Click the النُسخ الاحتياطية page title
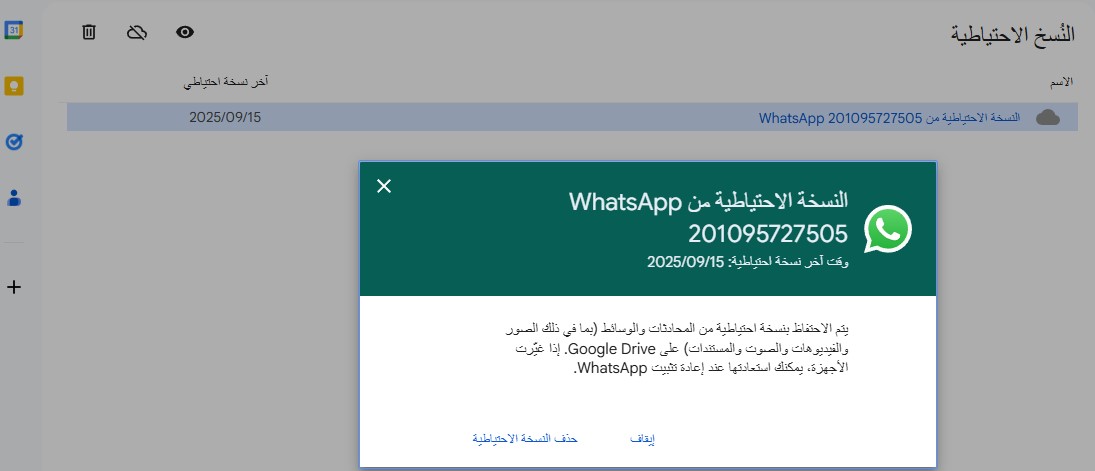The image size is (1095, 471). pos(1012,33)
